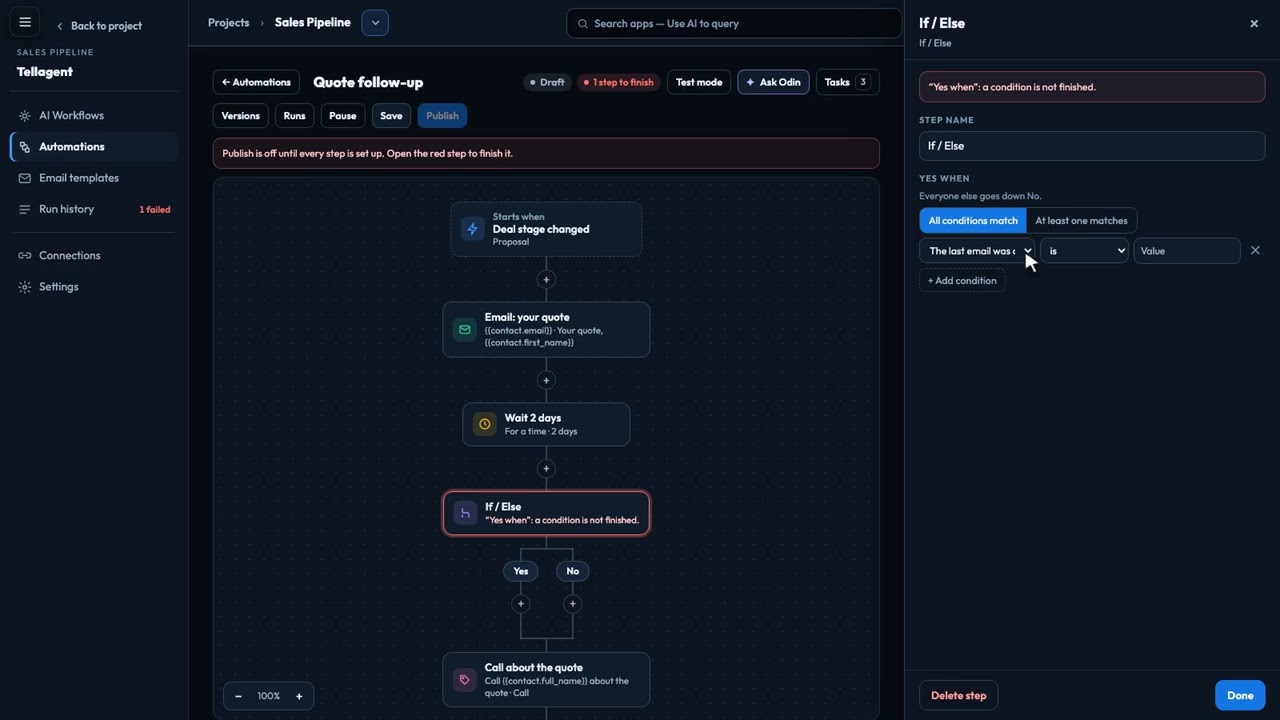This screenshot has height=720, width=1280.
Task: Click into the Step name field
Action: click(x=1092, y=146)
